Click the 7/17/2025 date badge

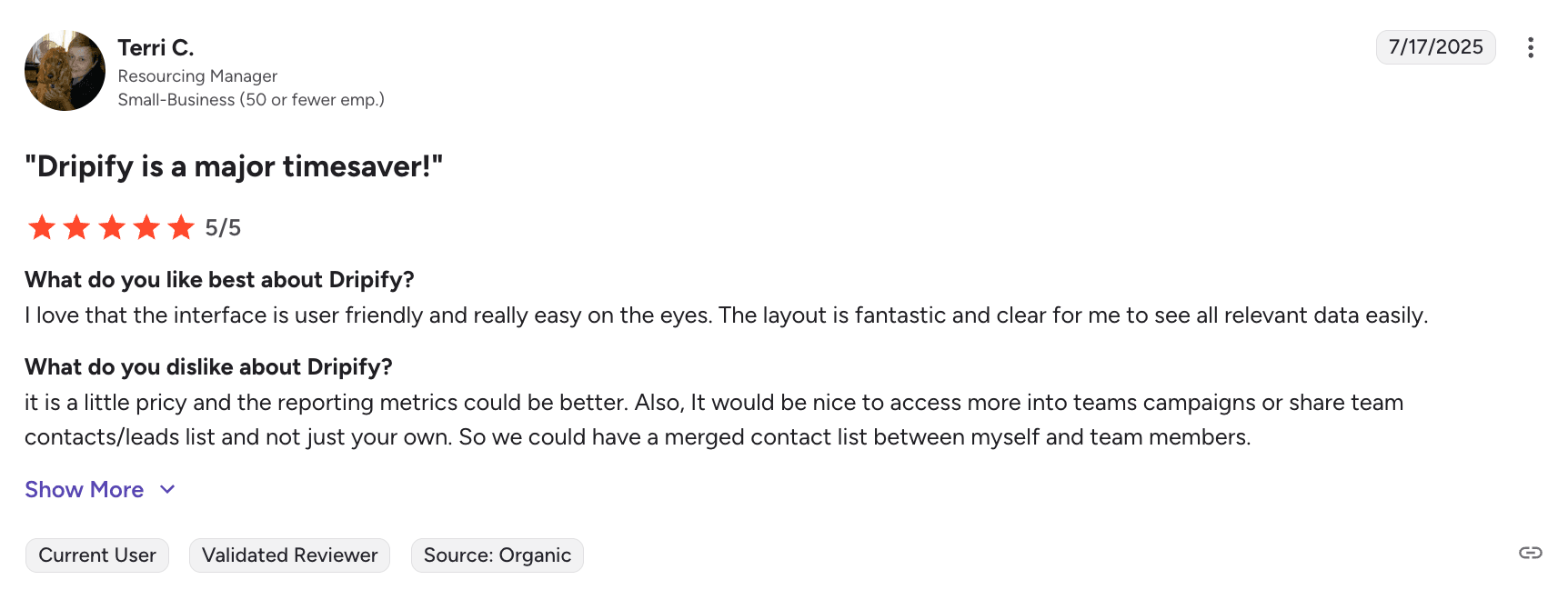click(1435, 47)
